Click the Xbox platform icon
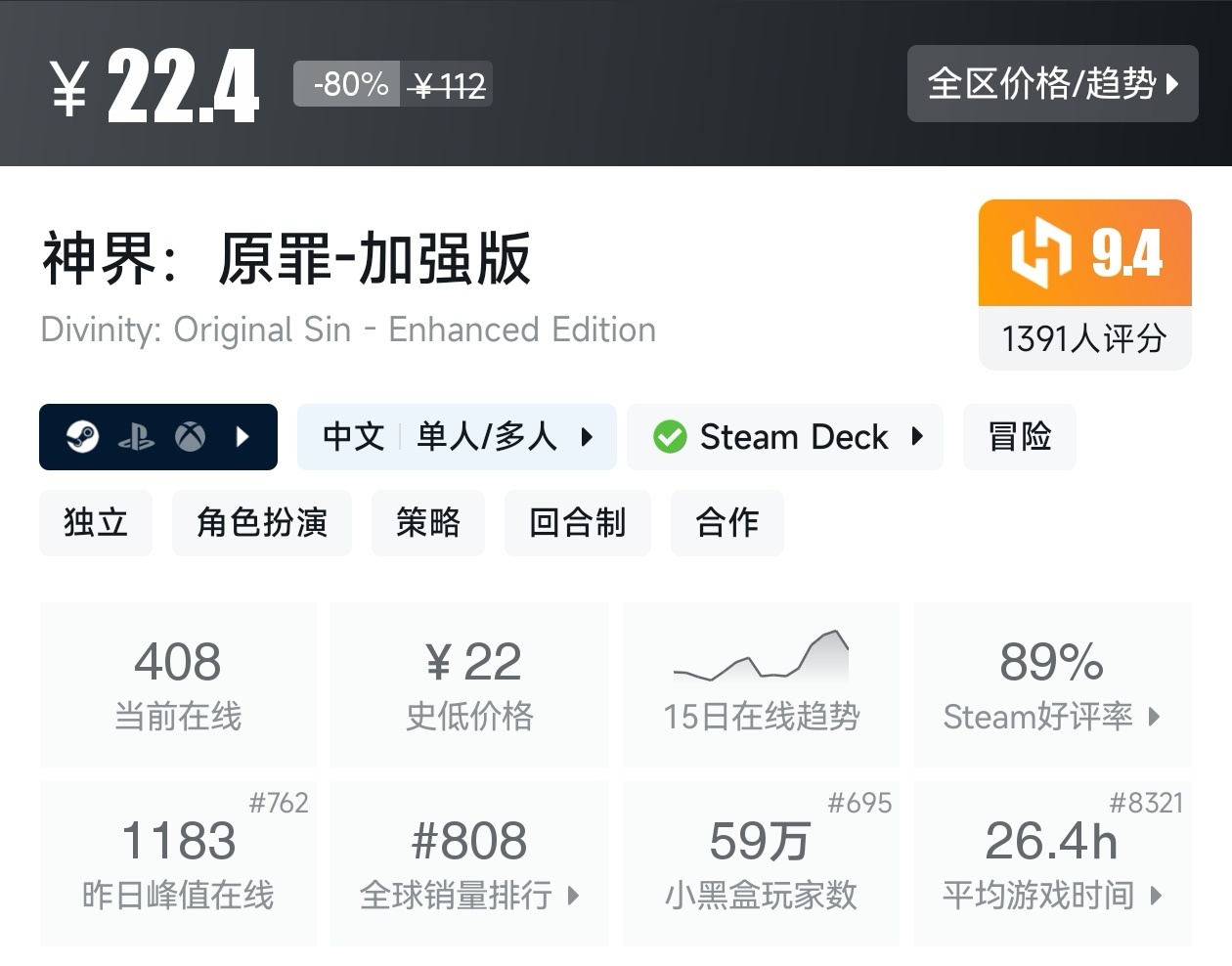1232x966 pixels. click(190, 437)
